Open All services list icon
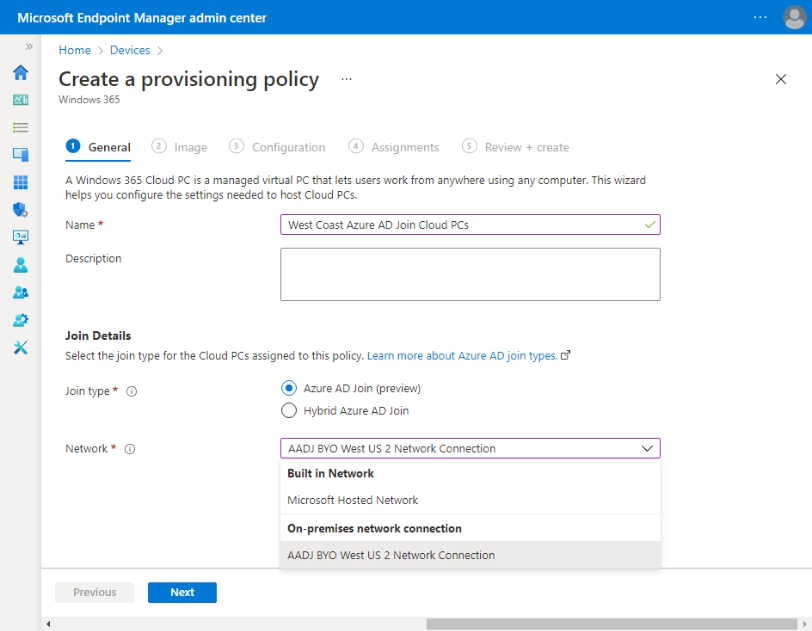Viewport: 812px width, 631px height. tap(20, 127)
